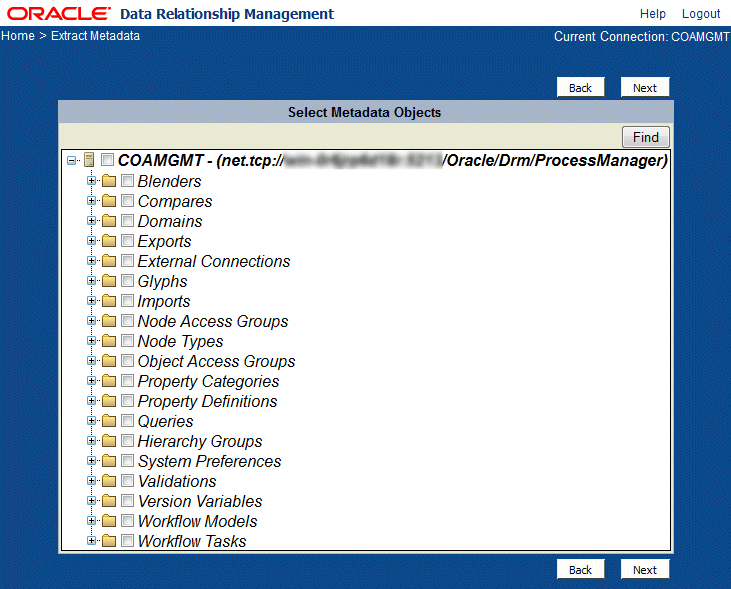Expand the Object Access Groups node

click(x=91, y=361)
